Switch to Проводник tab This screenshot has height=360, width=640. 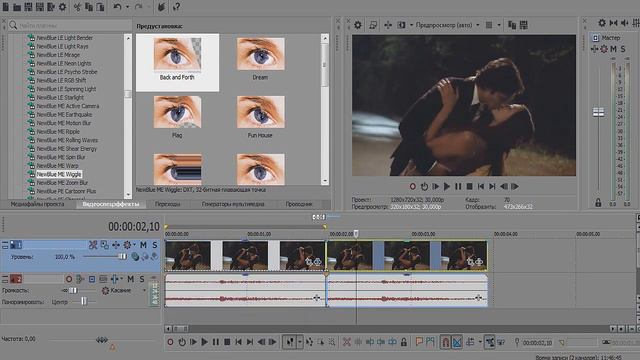coord(299,204)
